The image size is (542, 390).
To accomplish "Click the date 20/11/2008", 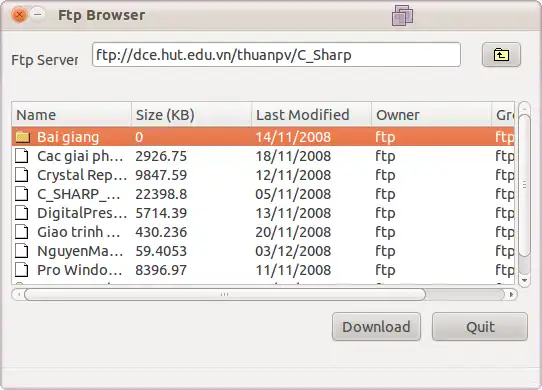I will (293, 232).
